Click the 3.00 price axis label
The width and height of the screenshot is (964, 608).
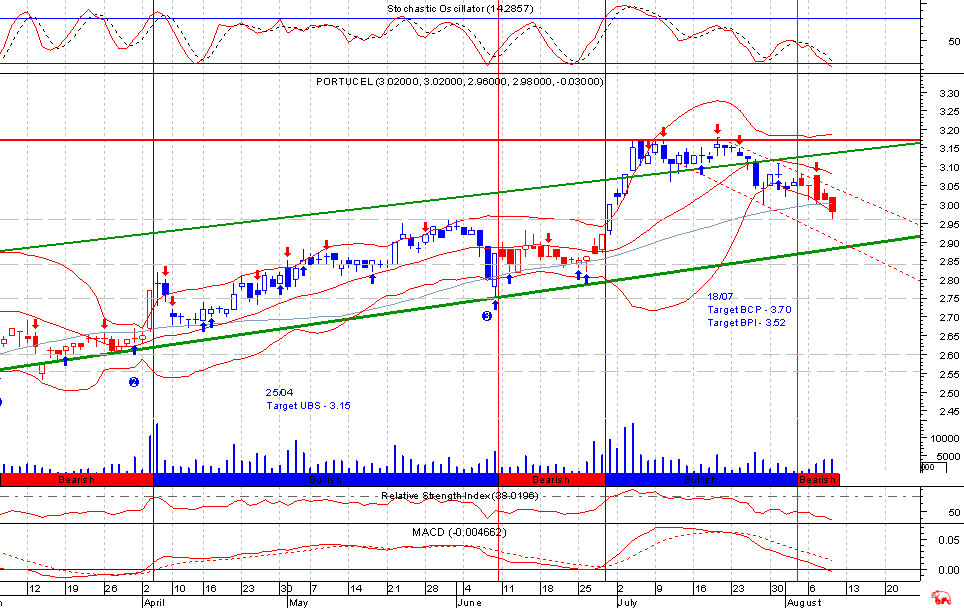949,205
